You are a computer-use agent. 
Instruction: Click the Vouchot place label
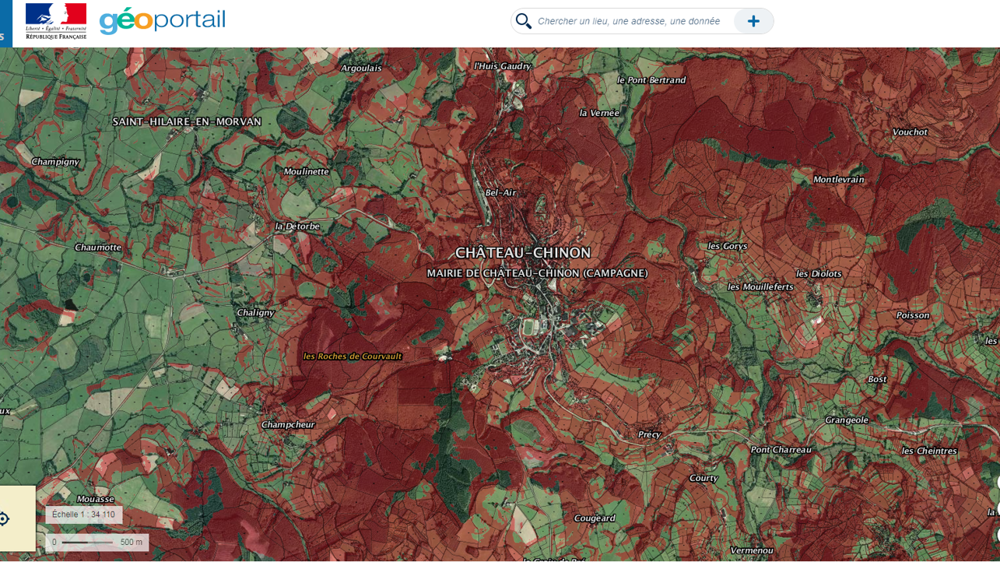click(x=910, y=132)
